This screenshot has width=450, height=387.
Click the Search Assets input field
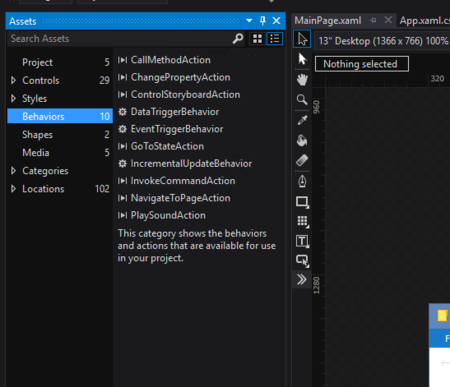point(120,39)
